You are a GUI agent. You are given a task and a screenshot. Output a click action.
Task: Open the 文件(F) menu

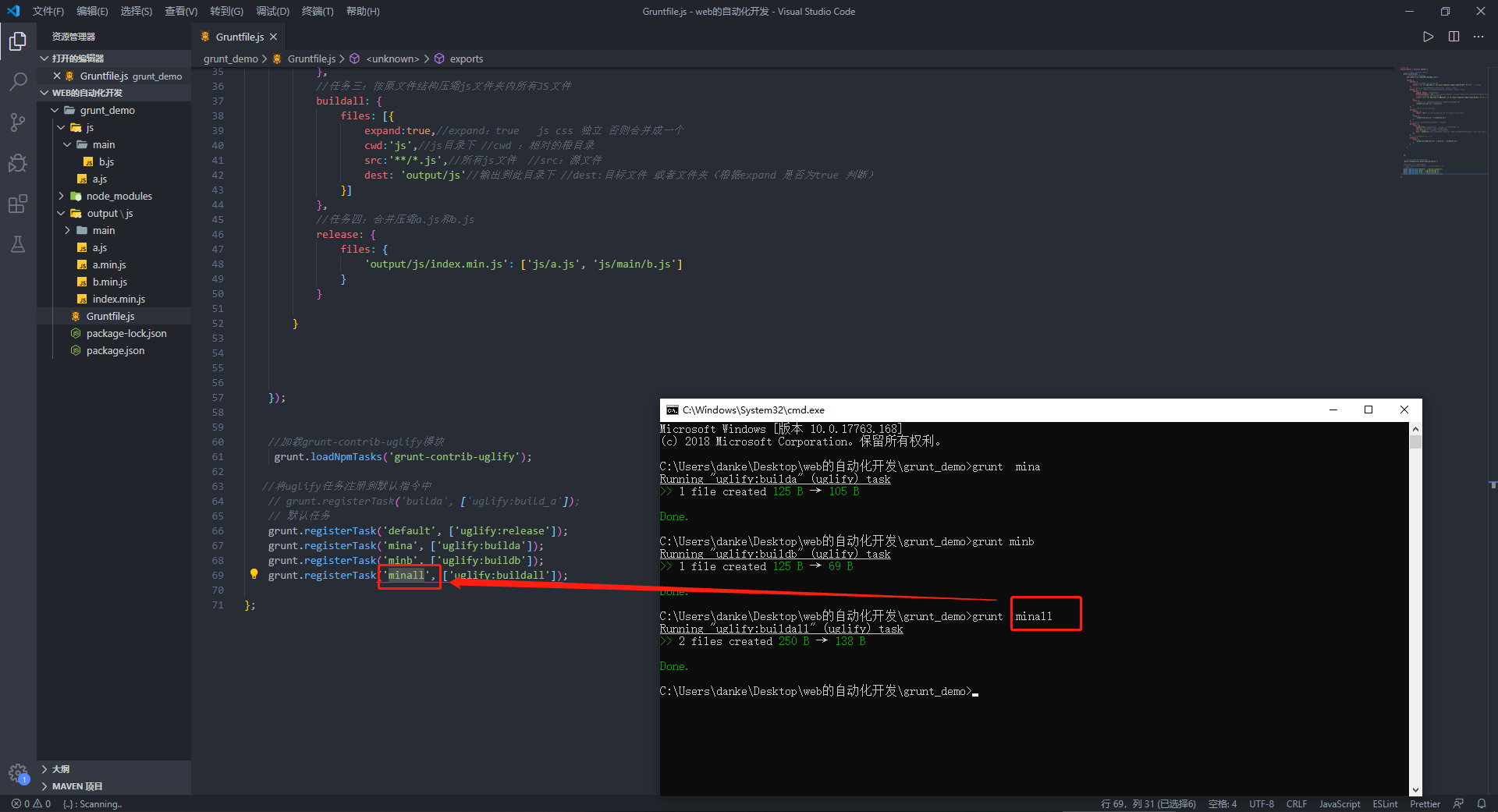click(x=48, y=11)
